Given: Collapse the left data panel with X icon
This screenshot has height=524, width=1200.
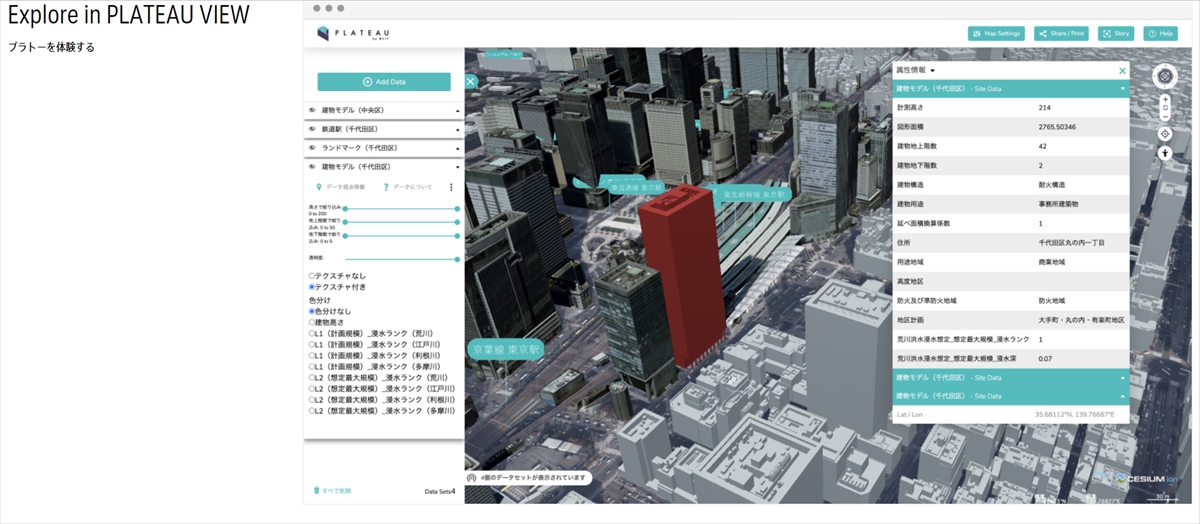Looking at the screenshot, I should 470,82.
